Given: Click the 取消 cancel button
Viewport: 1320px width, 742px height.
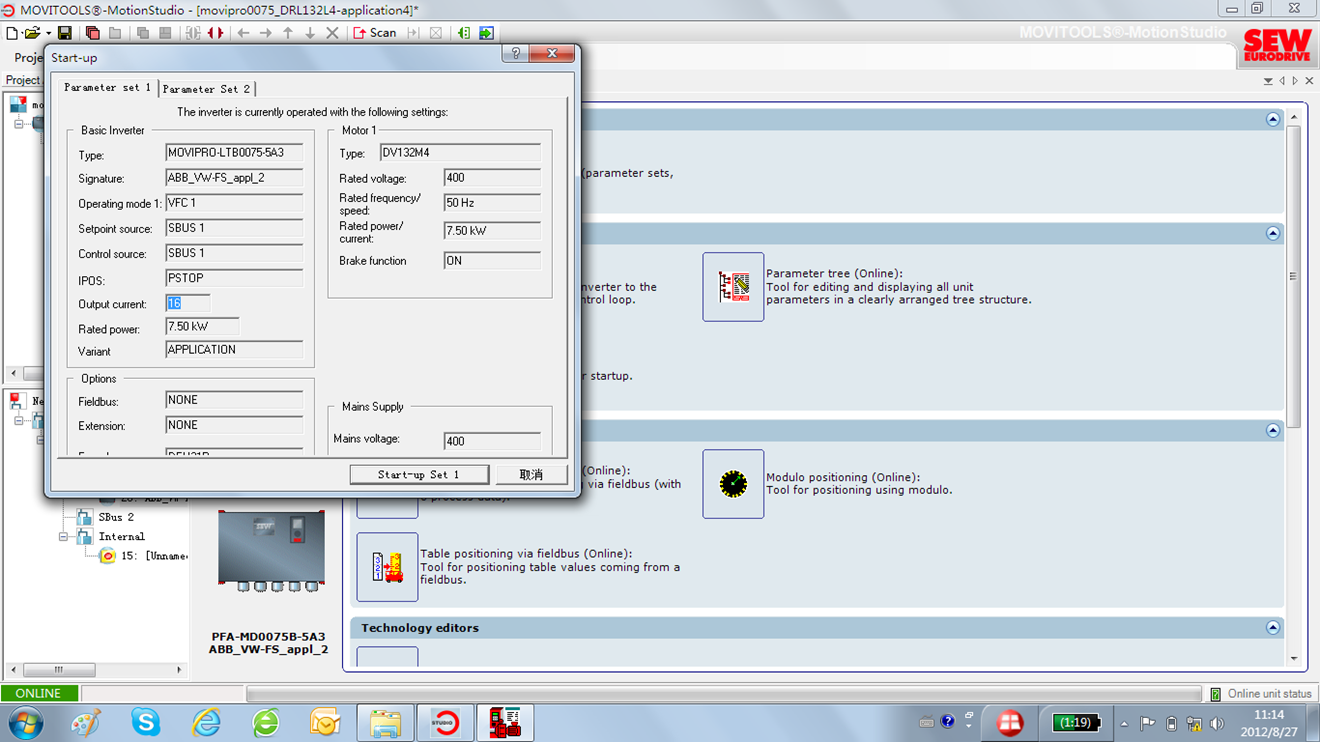Looking at the screenshot, I should tap(531, 474).
